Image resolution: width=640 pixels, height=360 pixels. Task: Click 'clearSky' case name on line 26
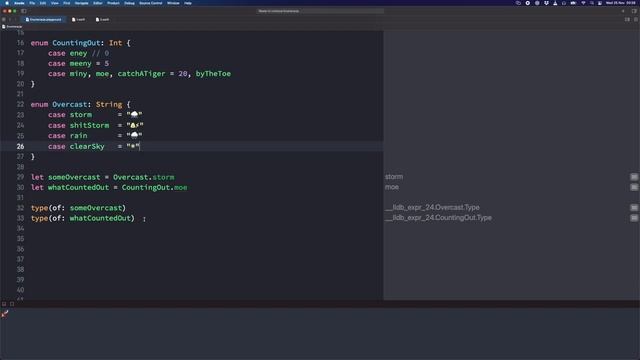87,146
